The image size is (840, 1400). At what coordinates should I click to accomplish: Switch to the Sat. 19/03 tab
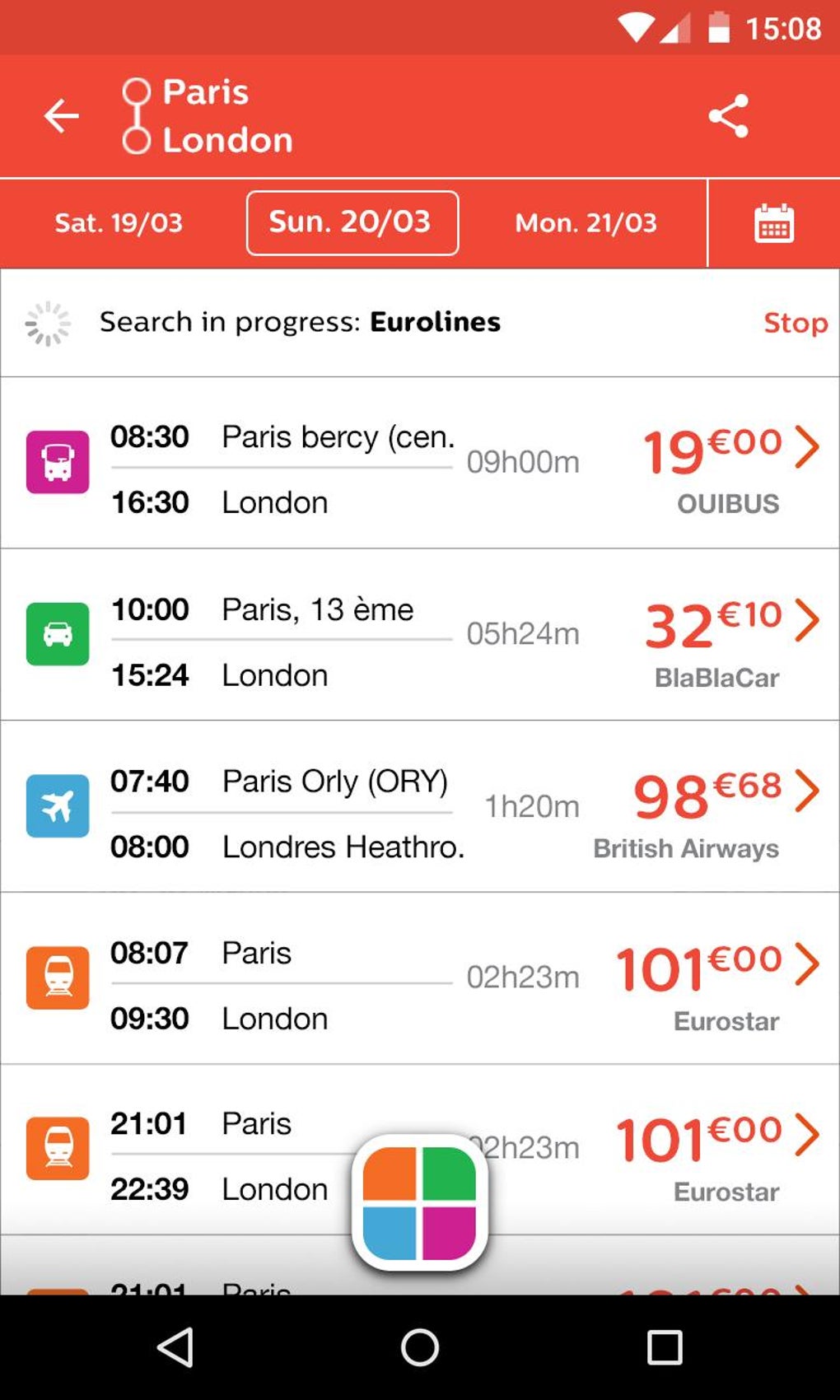pos(119,223)
